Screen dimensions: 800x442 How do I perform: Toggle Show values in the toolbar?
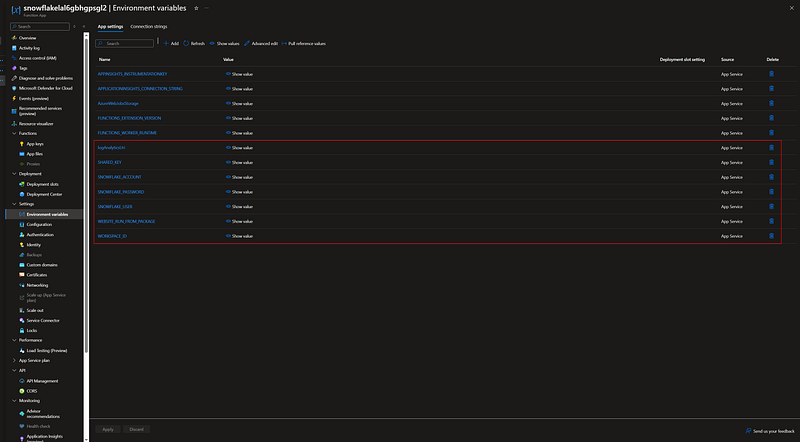click(x=224, y=43)
